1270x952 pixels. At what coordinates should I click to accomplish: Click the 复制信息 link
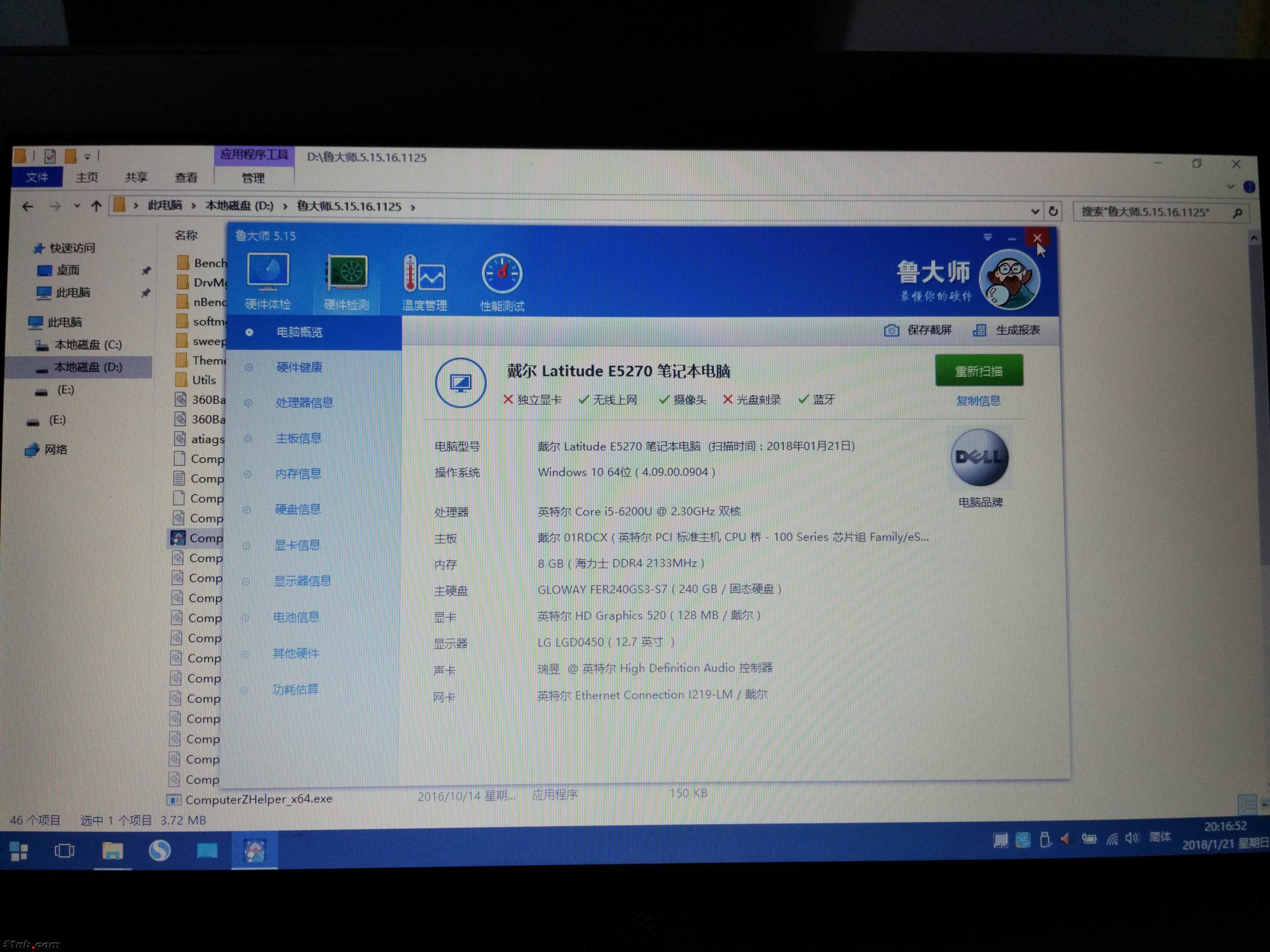click(978, 401)
